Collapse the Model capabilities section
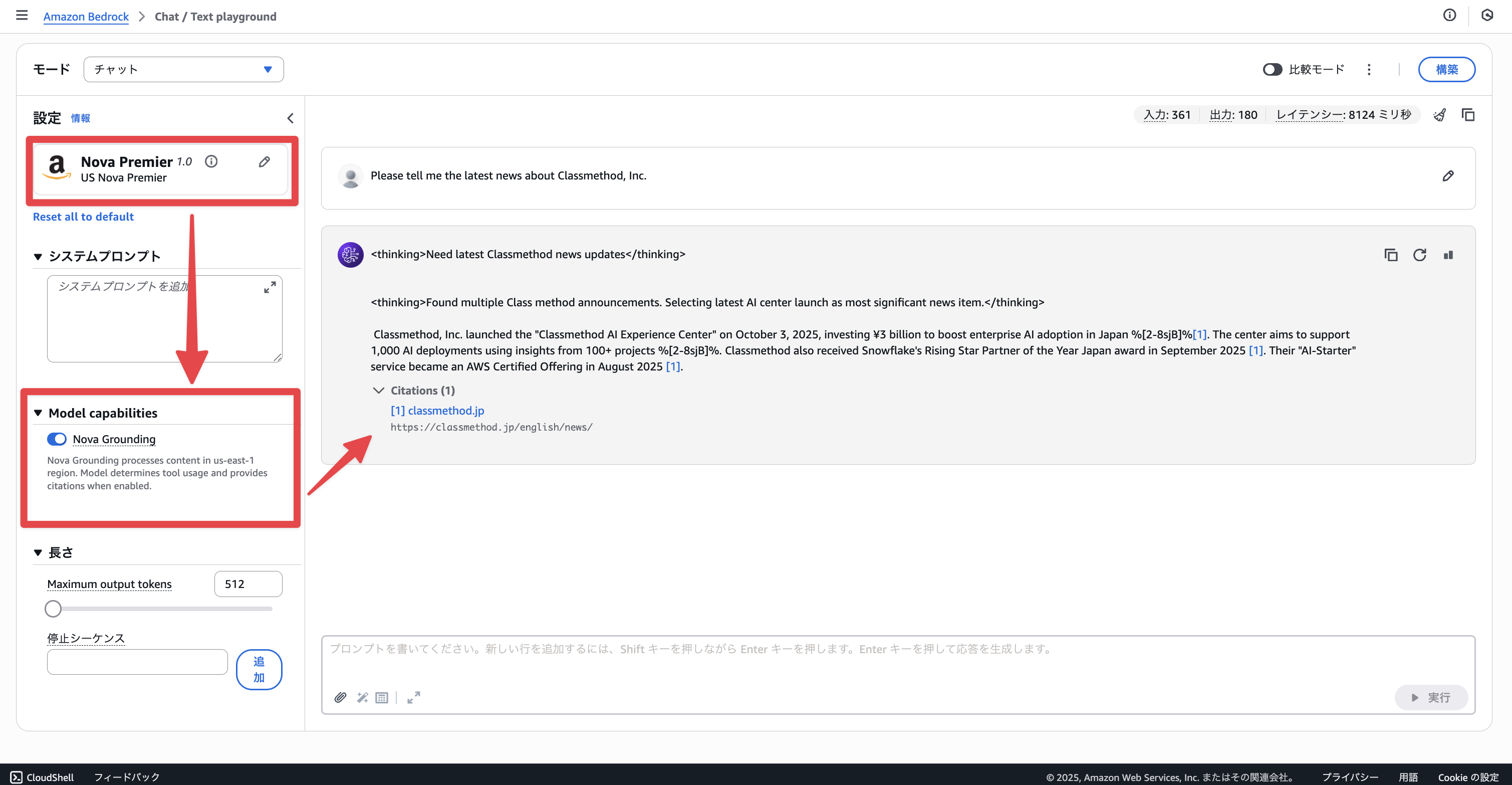Viewport: 1512px width, 785px height. tap(38, 414)
